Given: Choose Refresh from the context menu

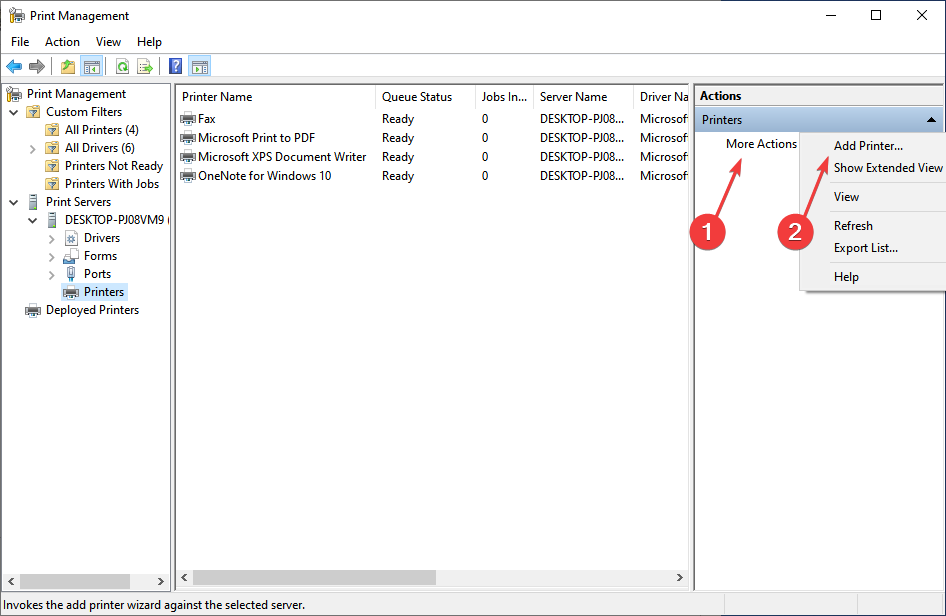Looking at the screenshot, I should pyautogui.click(x=873, y=226).
